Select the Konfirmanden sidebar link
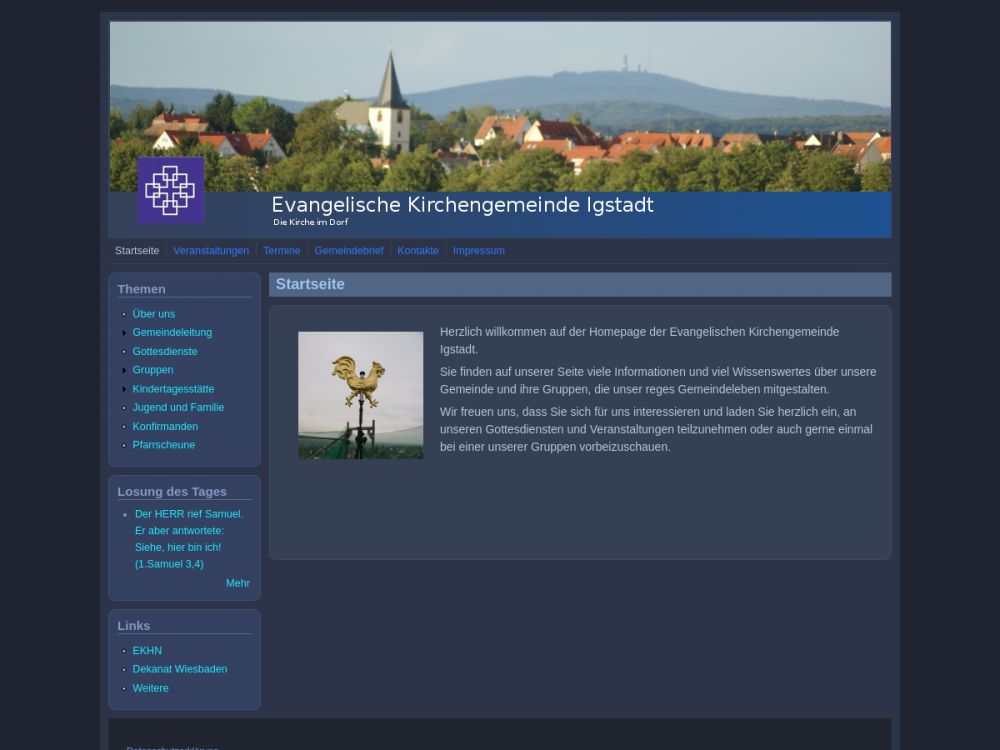This screenshot has height=750, width=1000. (165, 427)
